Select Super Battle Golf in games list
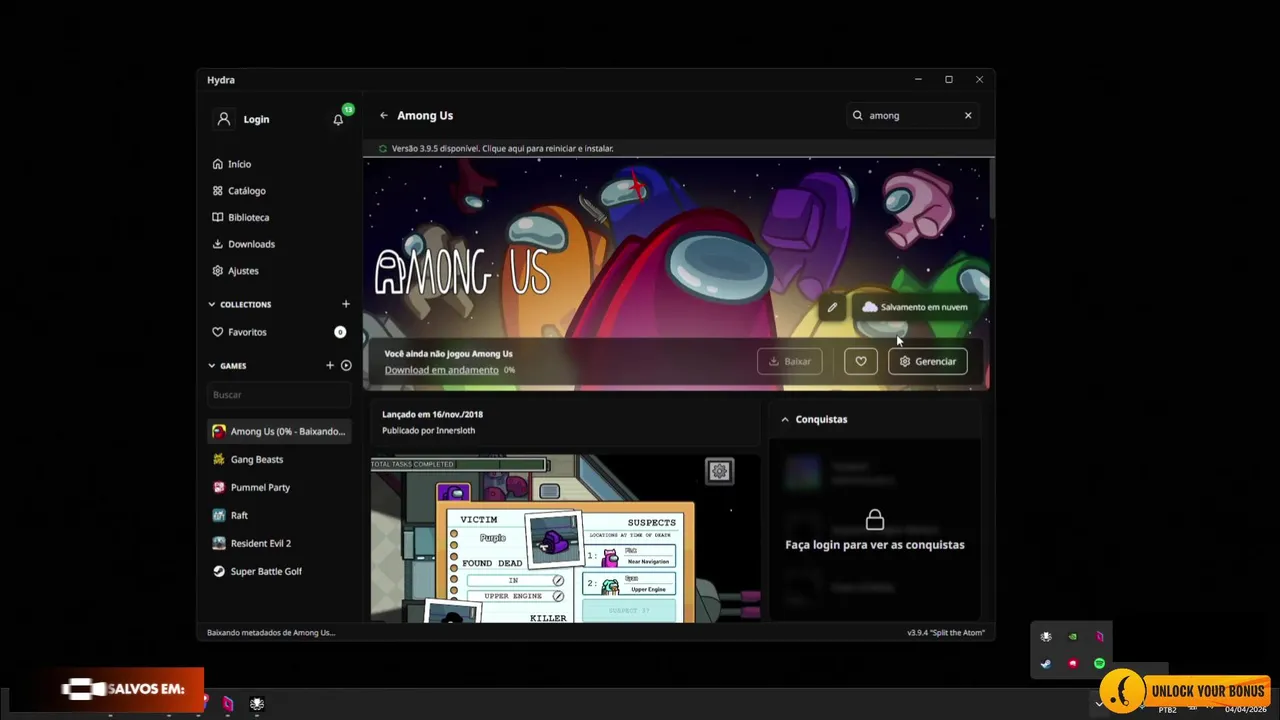Screen dimensions: 1280x720 pyautogui.click(x=279, y=572)
